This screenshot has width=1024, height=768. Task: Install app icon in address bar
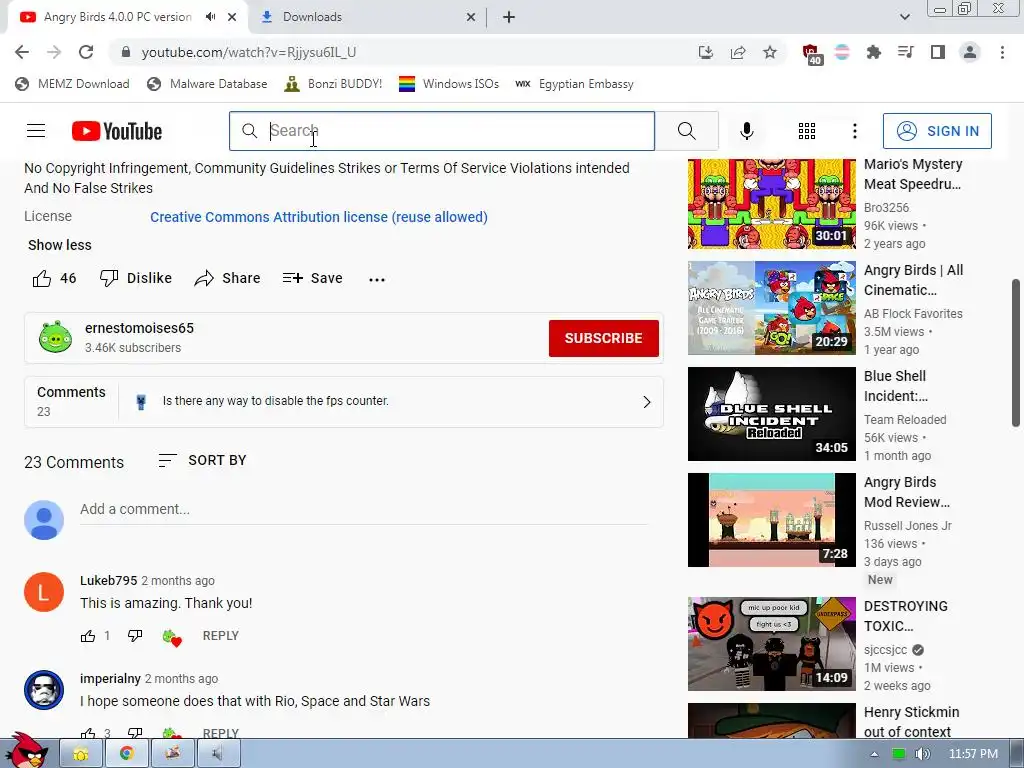point(705,52)
